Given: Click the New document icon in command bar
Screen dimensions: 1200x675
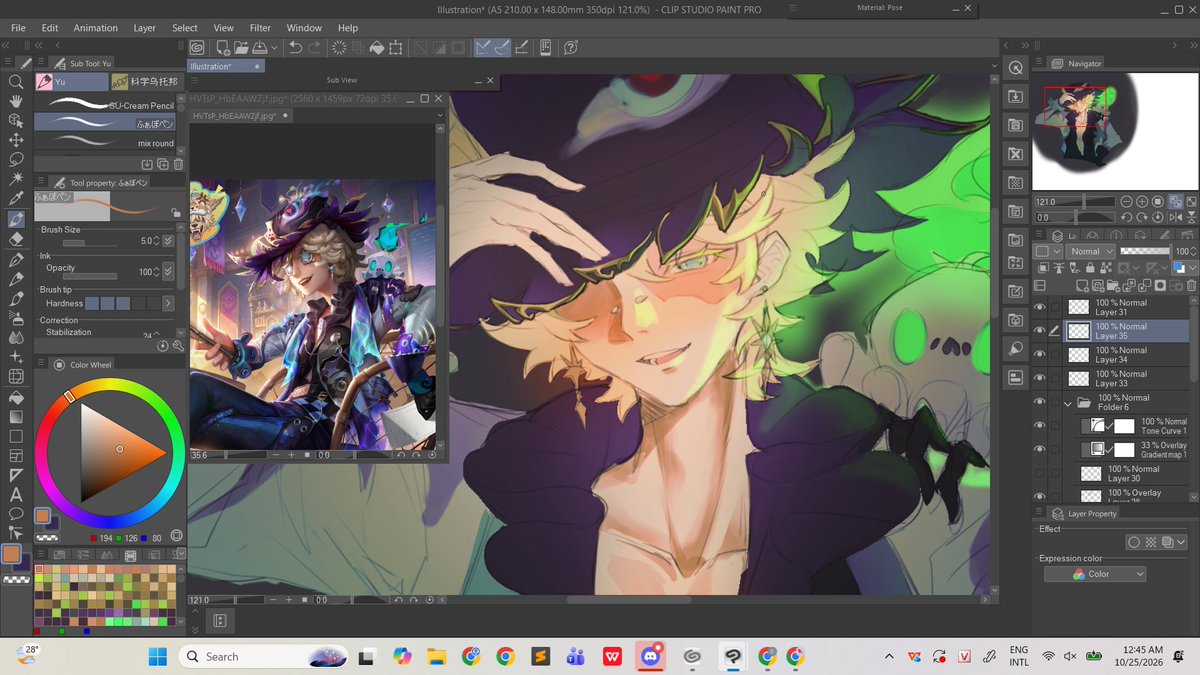Looking at the screenshot, I should (x=222, y=47).
